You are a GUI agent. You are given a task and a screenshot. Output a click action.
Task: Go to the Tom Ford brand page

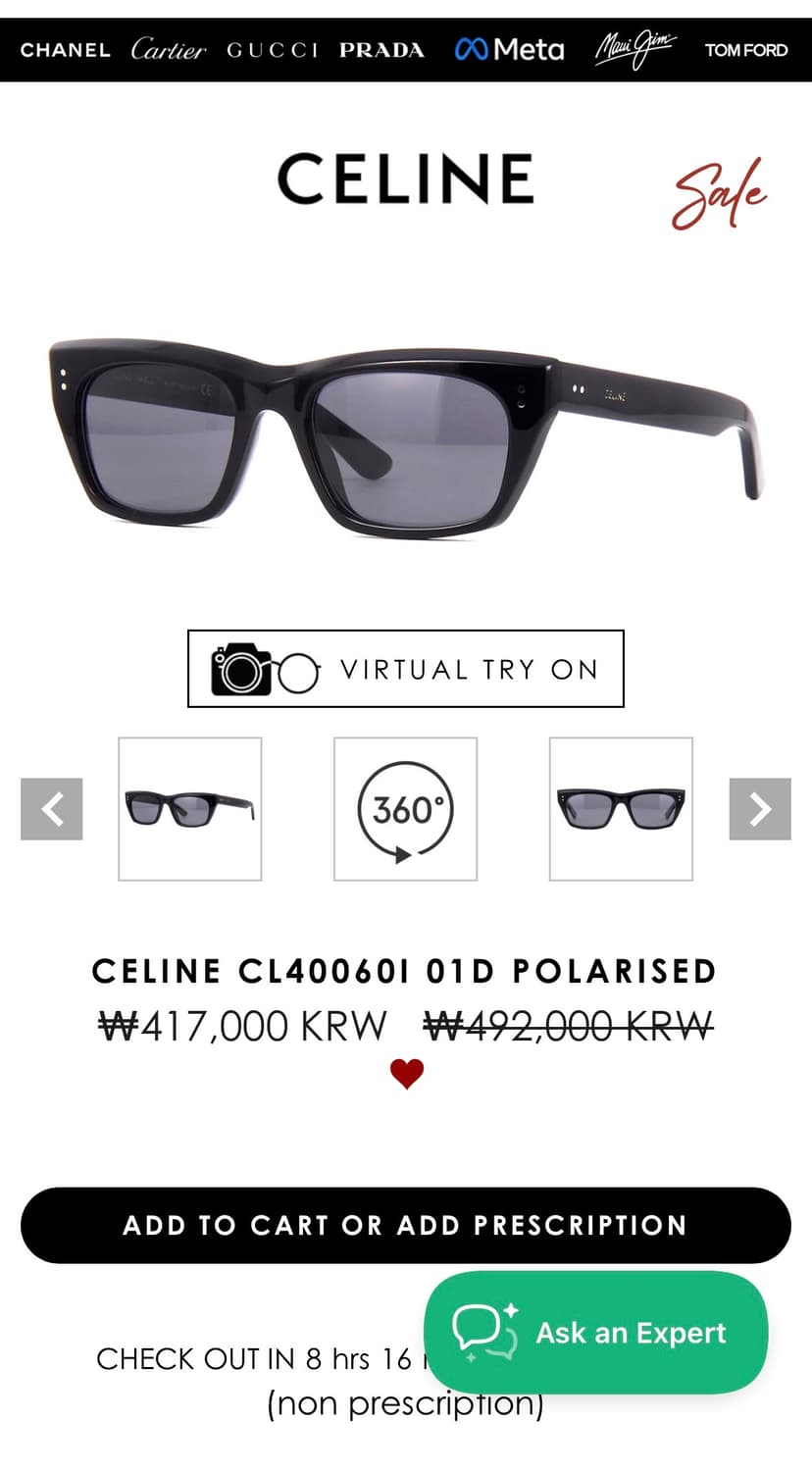[x=746, y=50]
